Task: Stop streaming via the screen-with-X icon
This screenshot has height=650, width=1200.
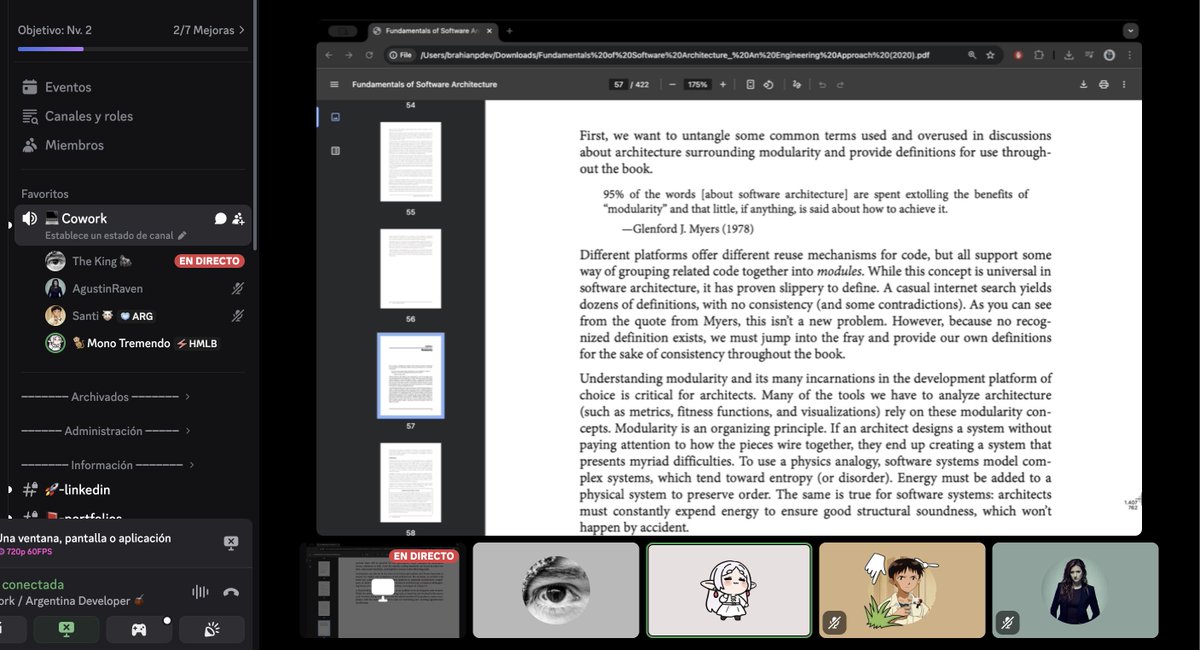Action: [x=231, y=543]
